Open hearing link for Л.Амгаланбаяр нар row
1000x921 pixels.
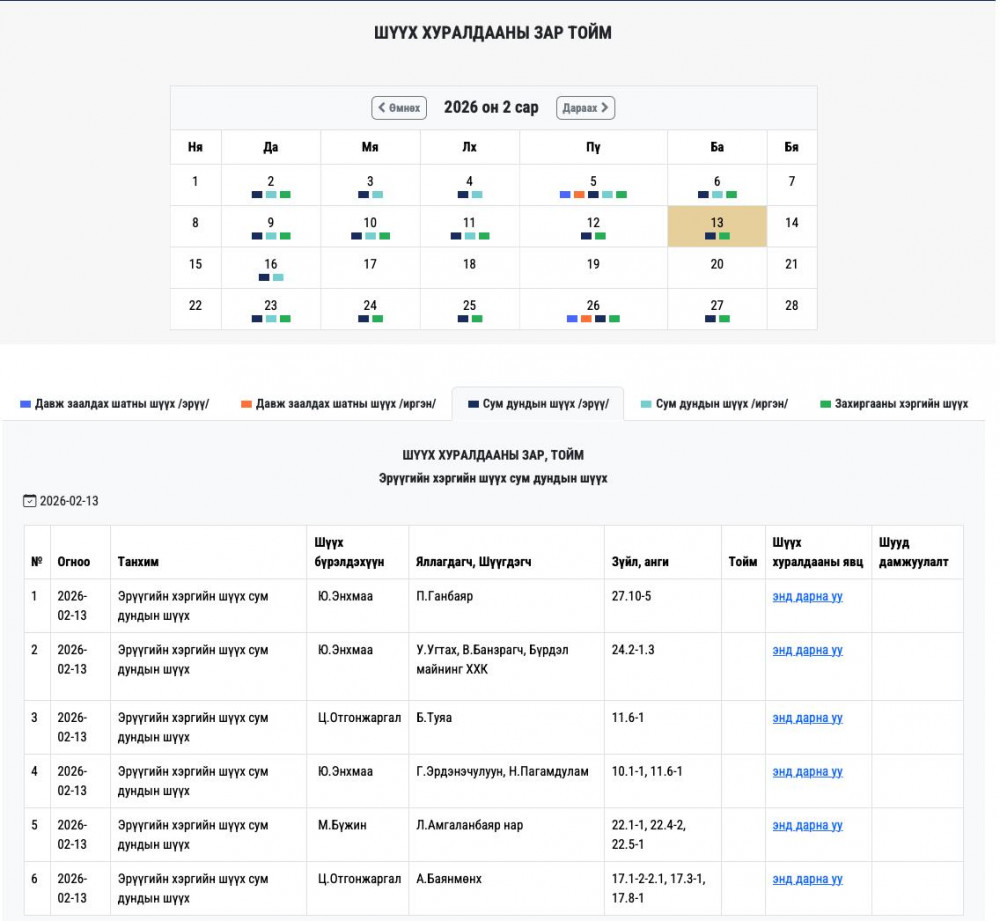(807, 826)
